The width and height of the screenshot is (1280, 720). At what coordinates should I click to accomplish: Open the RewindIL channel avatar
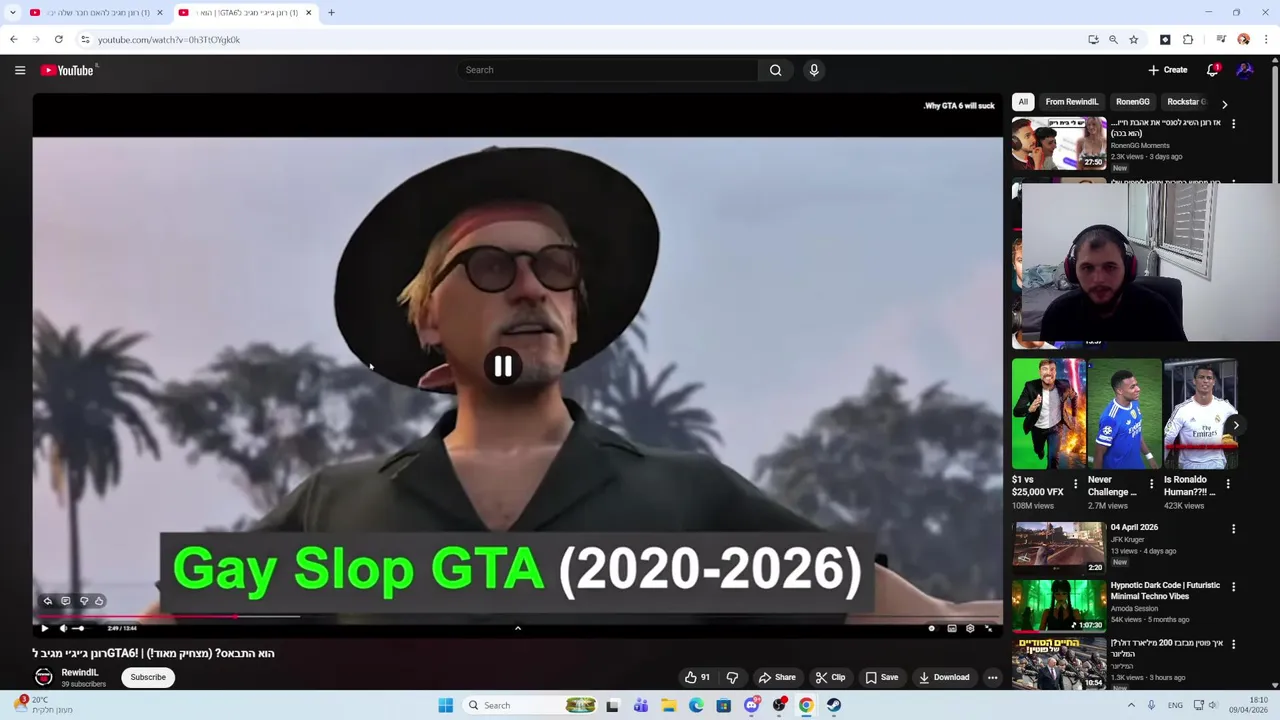tap(44, 677)
